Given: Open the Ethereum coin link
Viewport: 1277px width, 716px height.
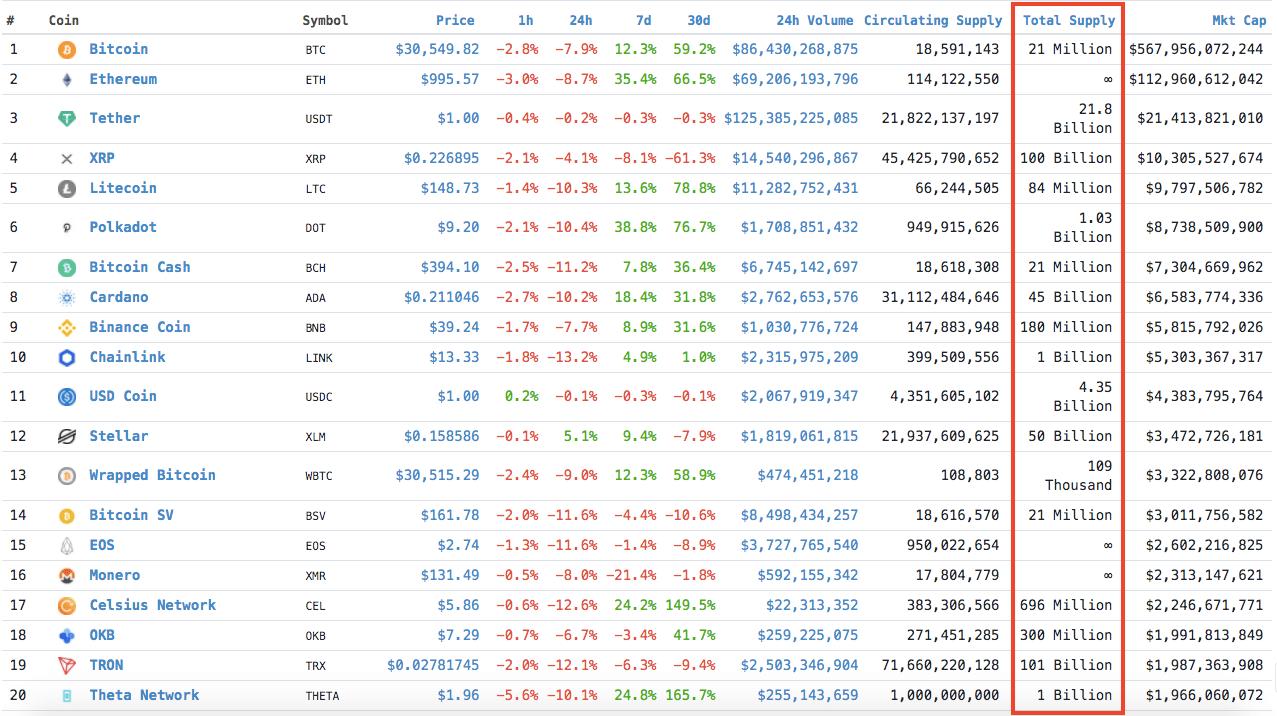Looking at the screenshot, I should tap(123, 79).
